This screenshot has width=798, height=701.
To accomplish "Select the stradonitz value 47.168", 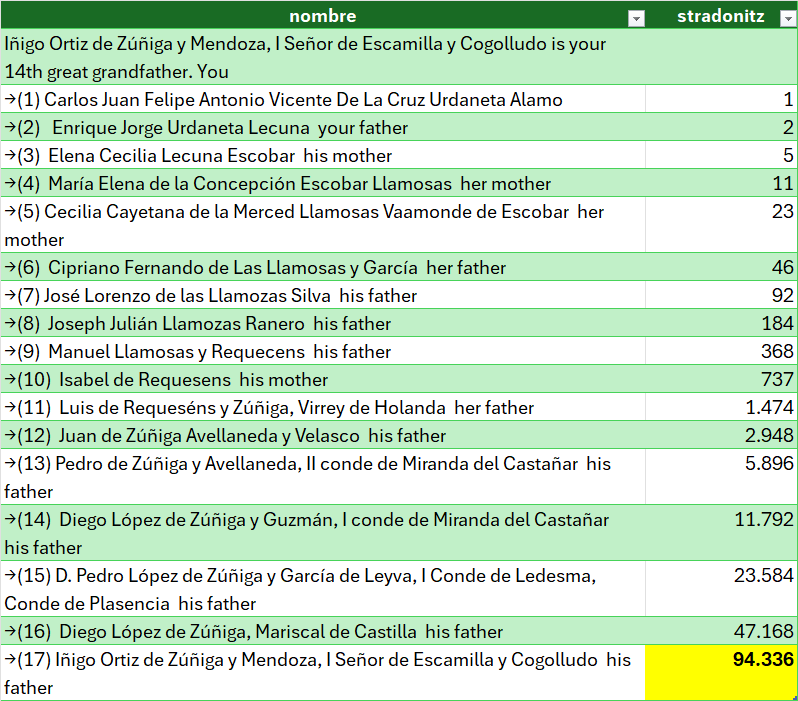I will (x=721, y=631).
